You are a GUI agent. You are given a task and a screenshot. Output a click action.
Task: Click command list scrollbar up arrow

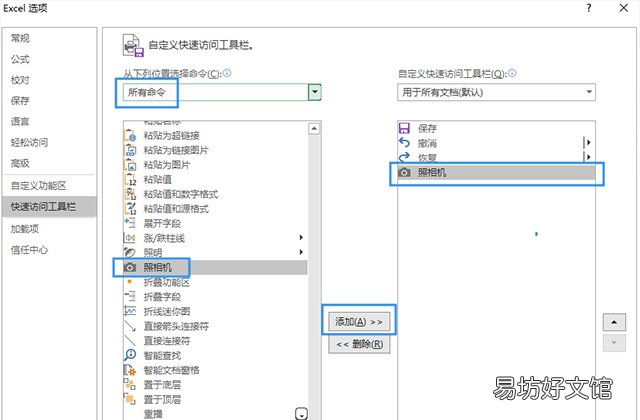(x=314, y=129)
